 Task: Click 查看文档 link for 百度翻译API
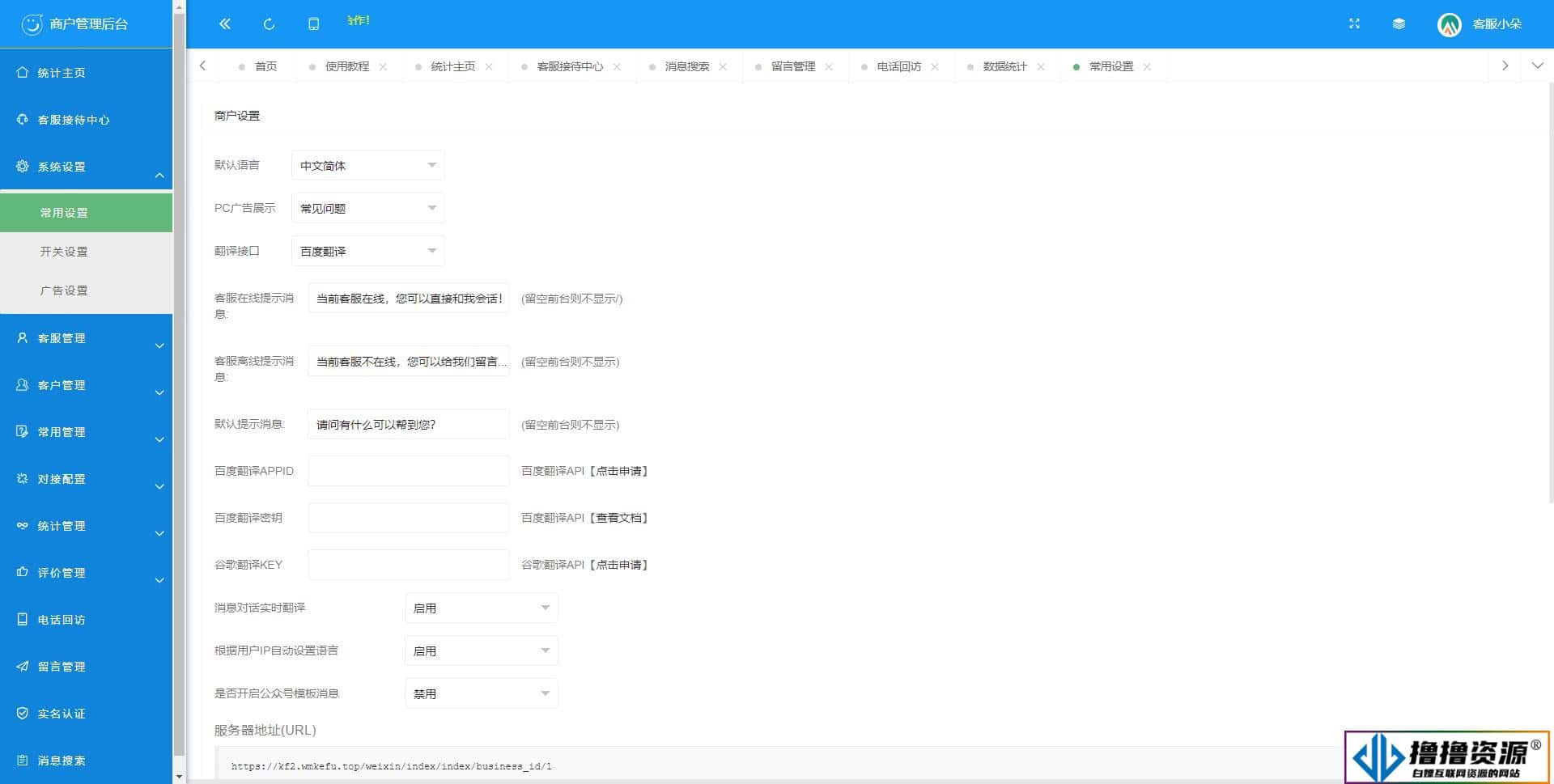click(621, 518)
